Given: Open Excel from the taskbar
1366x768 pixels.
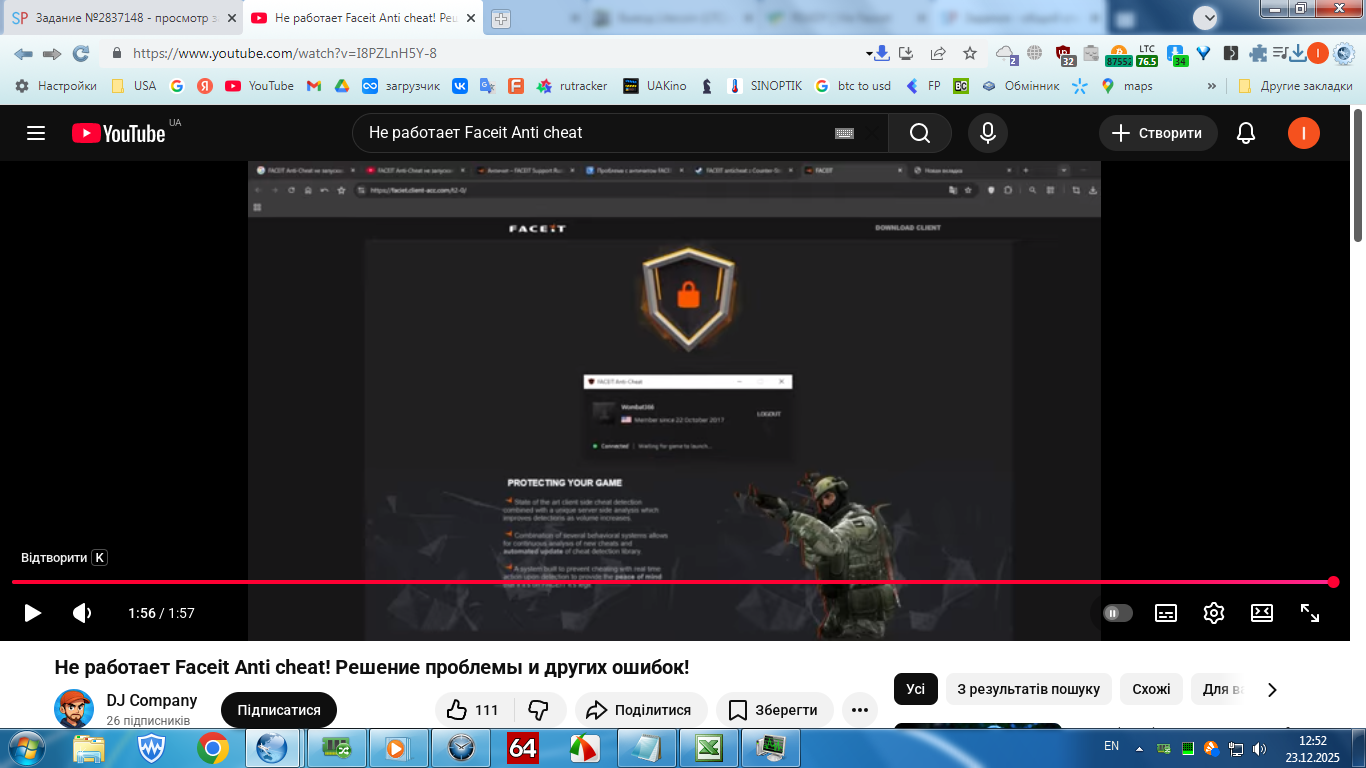Looking at the screenshot, I should pos(709,747).
